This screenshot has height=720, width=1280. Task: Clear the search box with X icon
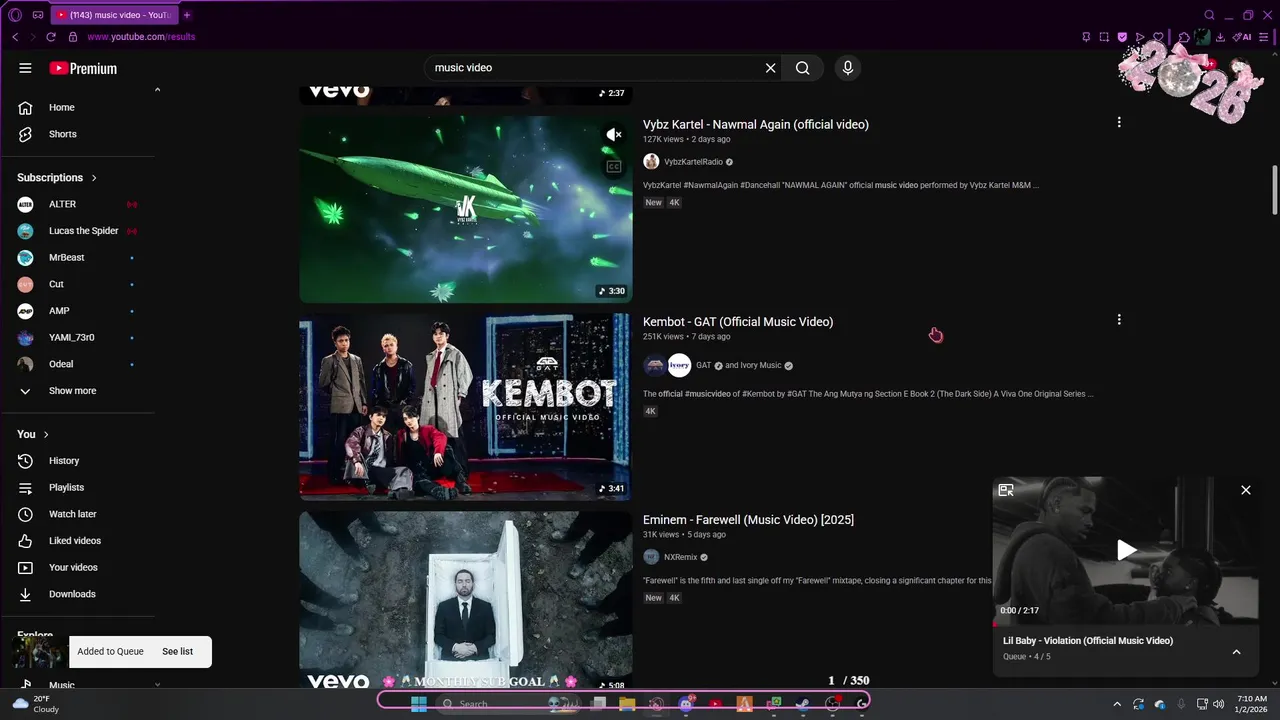tap(770, 68)
